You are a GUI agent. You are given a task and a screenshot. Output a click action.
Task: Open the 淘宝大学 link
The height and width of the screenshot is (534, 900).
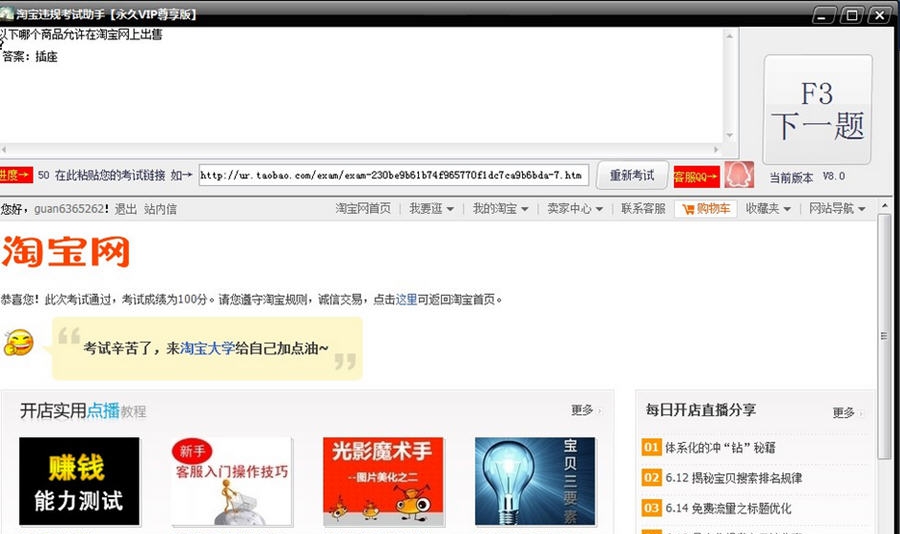click(x=207, y=348)
